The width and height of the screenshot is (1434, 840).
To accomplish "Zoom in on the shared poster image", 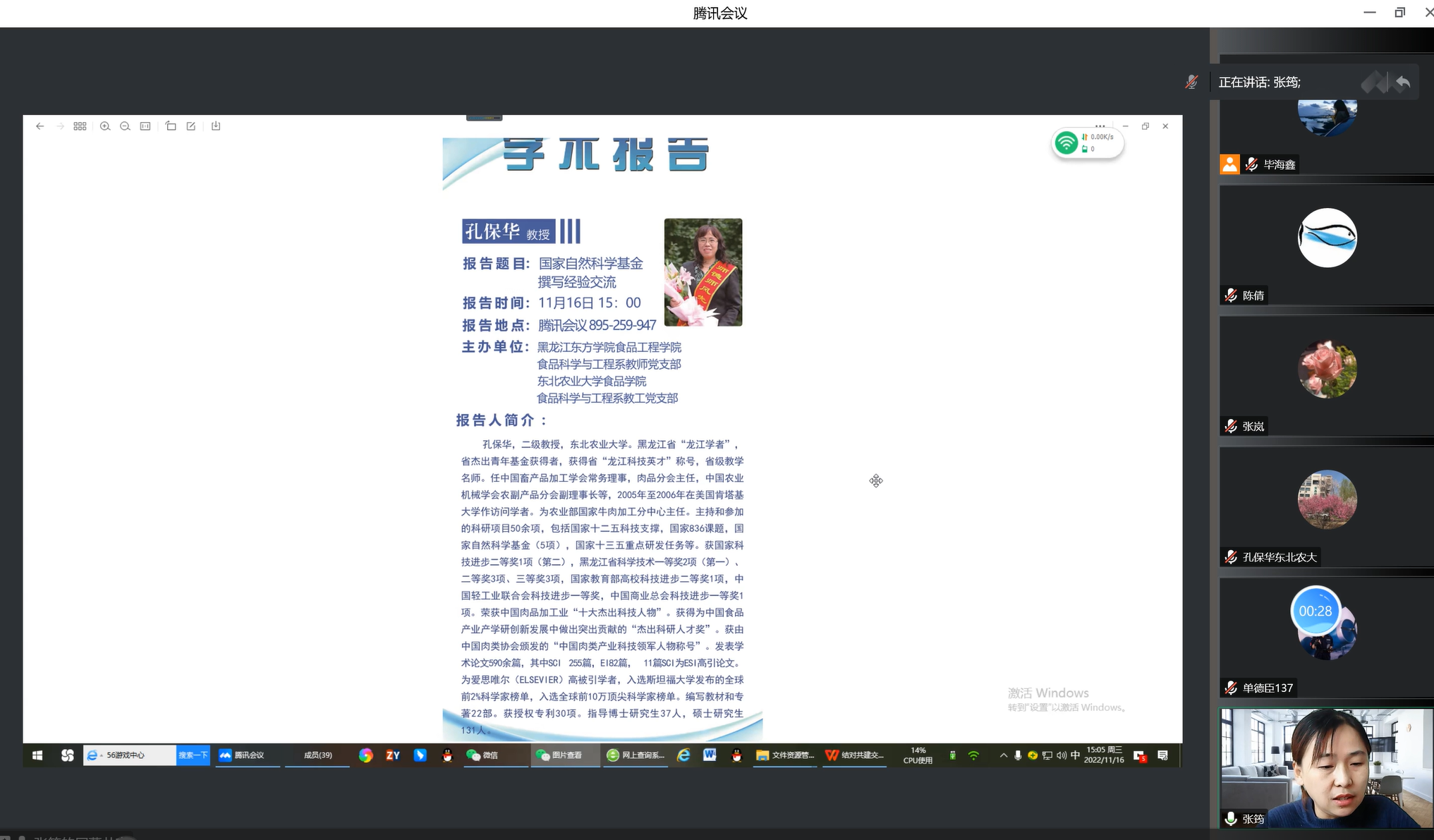I will tap(105, 126).
